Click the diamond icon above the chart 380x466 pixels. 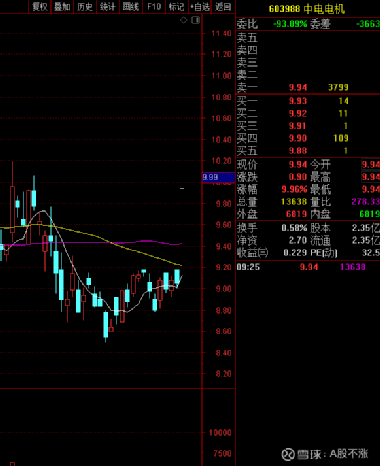(x=184, y=20)
